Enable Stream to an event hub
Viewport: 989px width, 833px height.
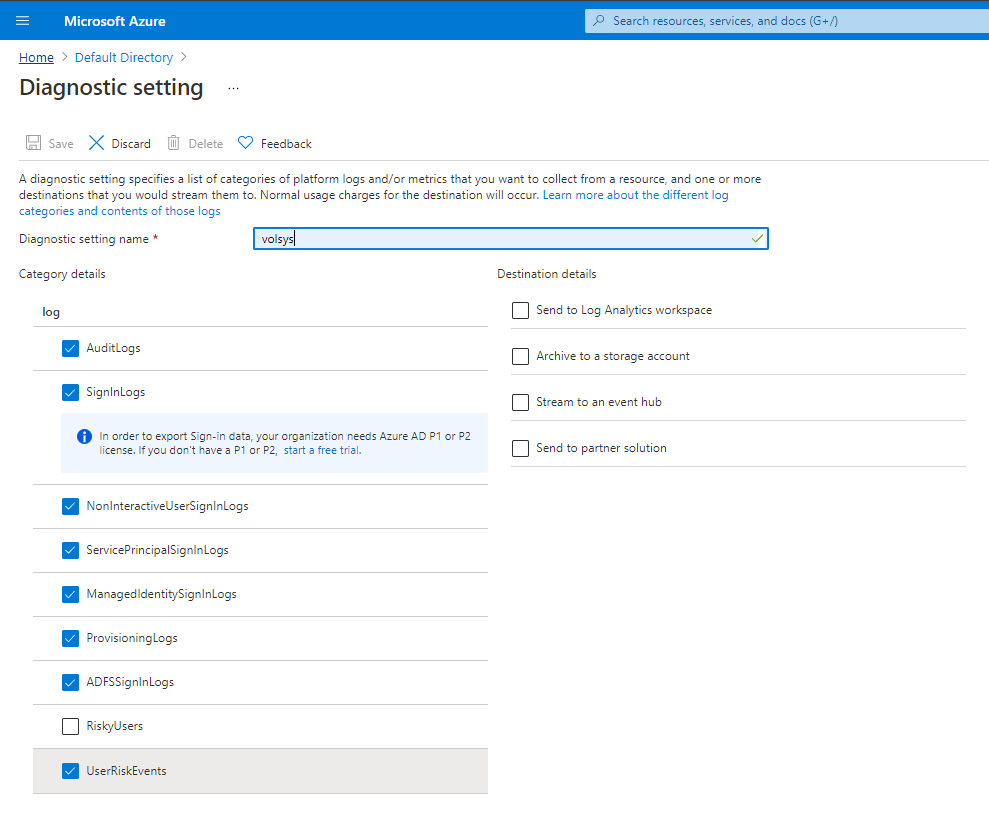tap(520, 402)
